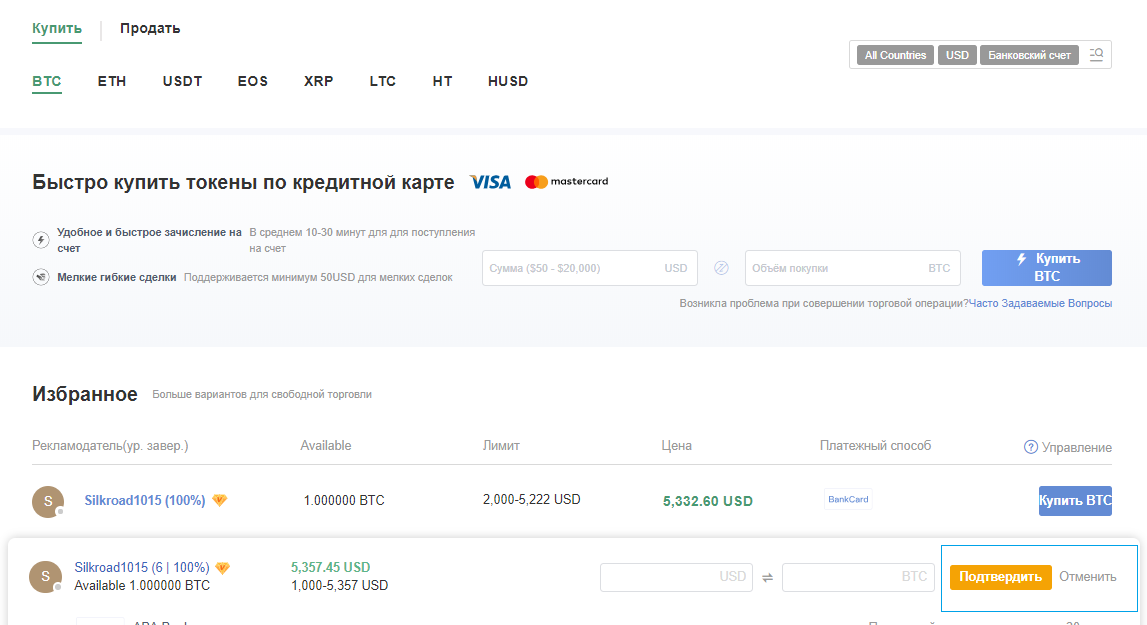
Task: Focus the Сумма ($50 - $20,000) USD field
Action: tap(590, 268)
